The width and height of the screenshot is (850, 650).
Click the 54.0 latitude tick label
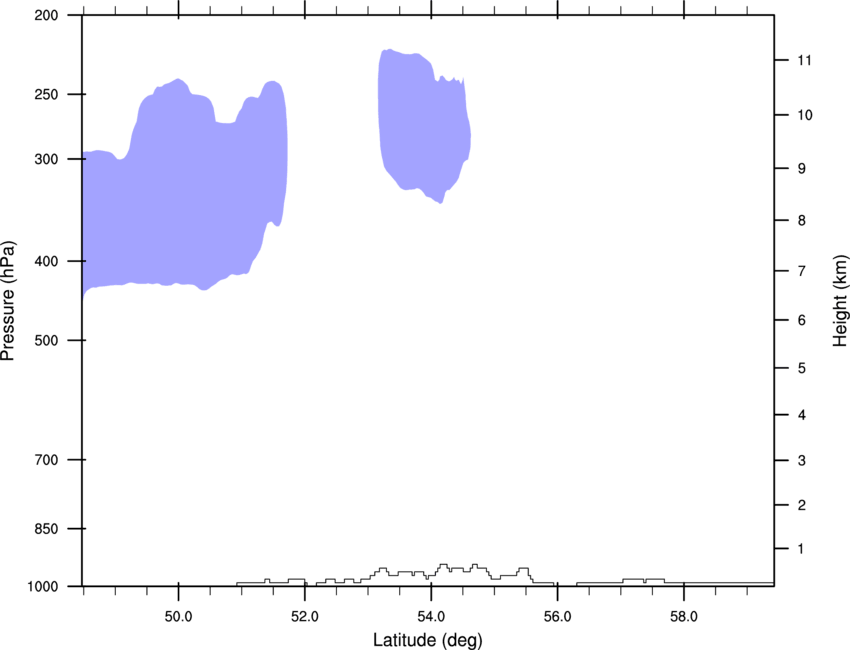click(x=431, y=616)
